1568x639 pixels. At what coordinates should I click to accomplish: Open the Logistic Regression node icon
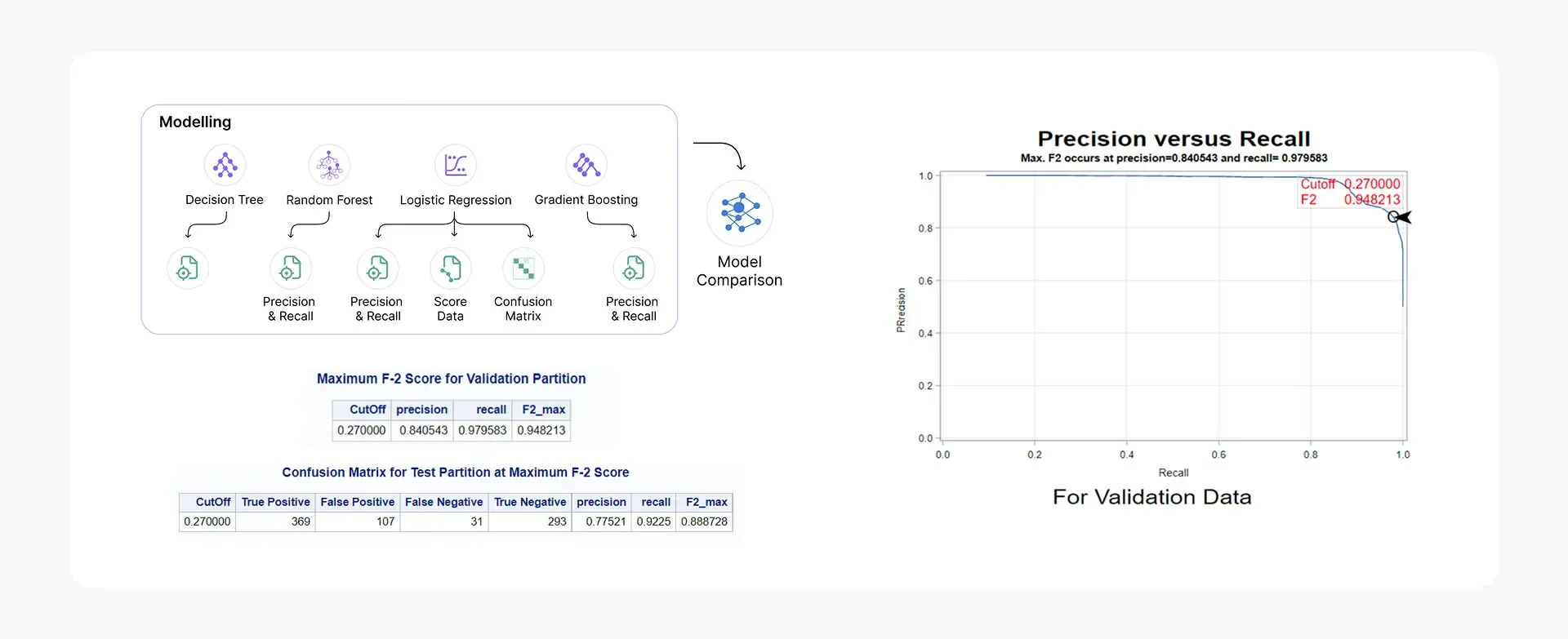pyautogui.click(x=455, y=166)
